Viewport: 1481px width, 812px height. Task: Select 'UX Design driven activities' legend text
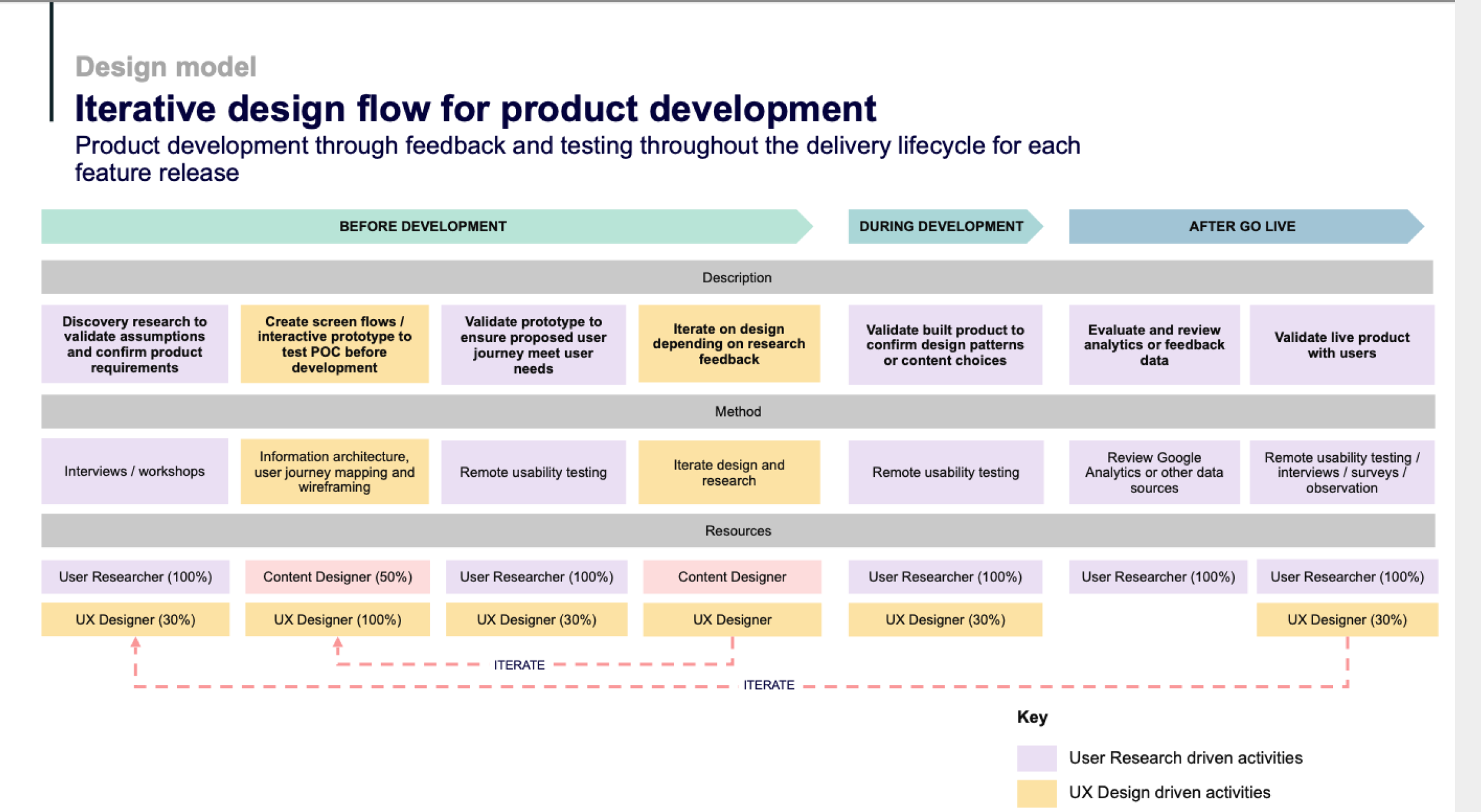(1170, 792)
